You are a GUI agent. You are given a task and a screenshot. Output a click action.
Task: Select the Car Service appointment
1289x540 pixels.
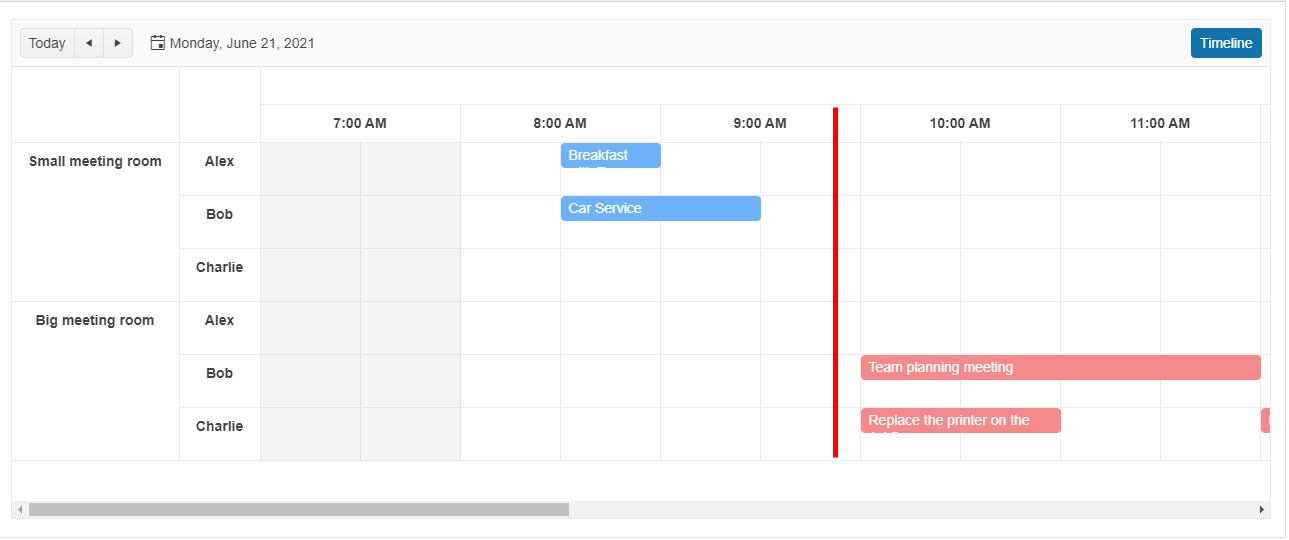click(660, 208)
